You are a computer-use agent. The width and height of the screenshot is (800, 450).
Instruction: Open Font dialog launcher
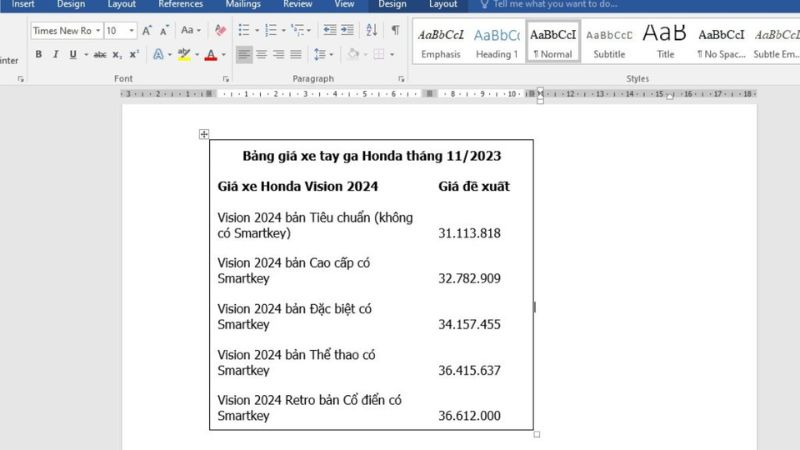(226, 79)
